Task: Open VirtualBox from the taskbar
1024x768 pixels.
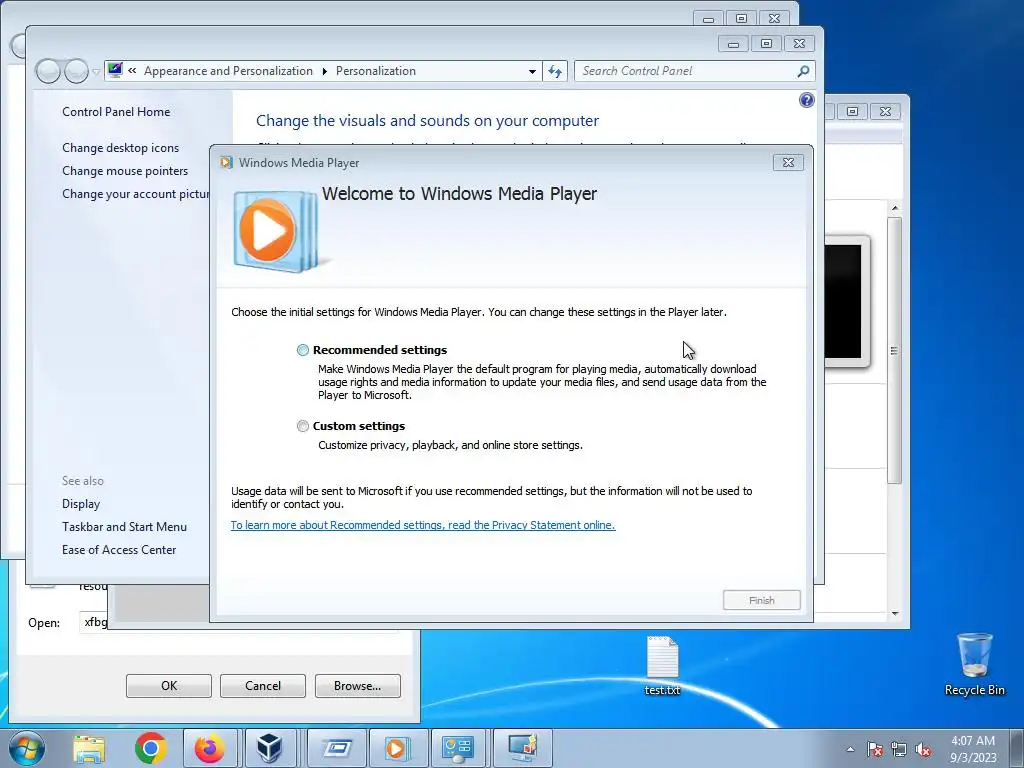Action: click(269, 748)
